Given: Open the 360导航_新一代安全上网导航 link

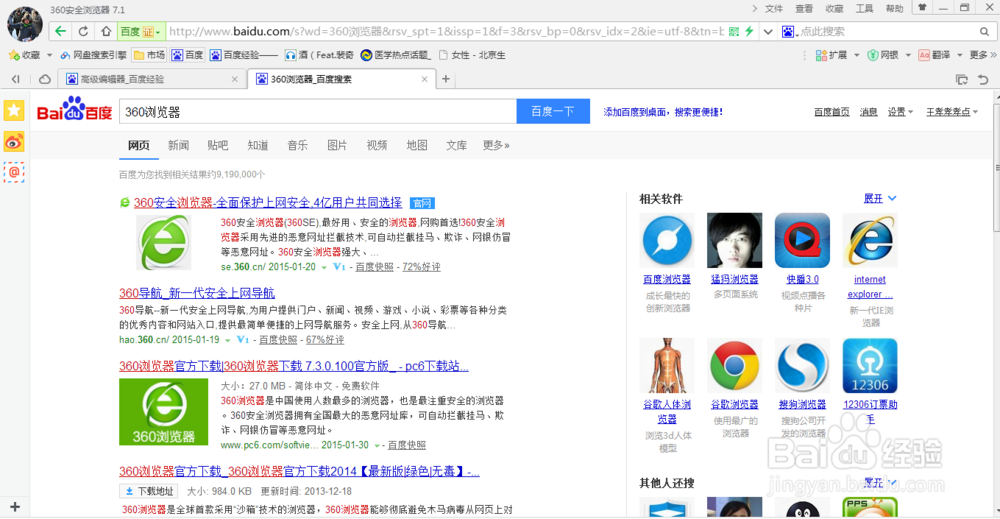Looking at the screenshot, I should tap(196, 293).
